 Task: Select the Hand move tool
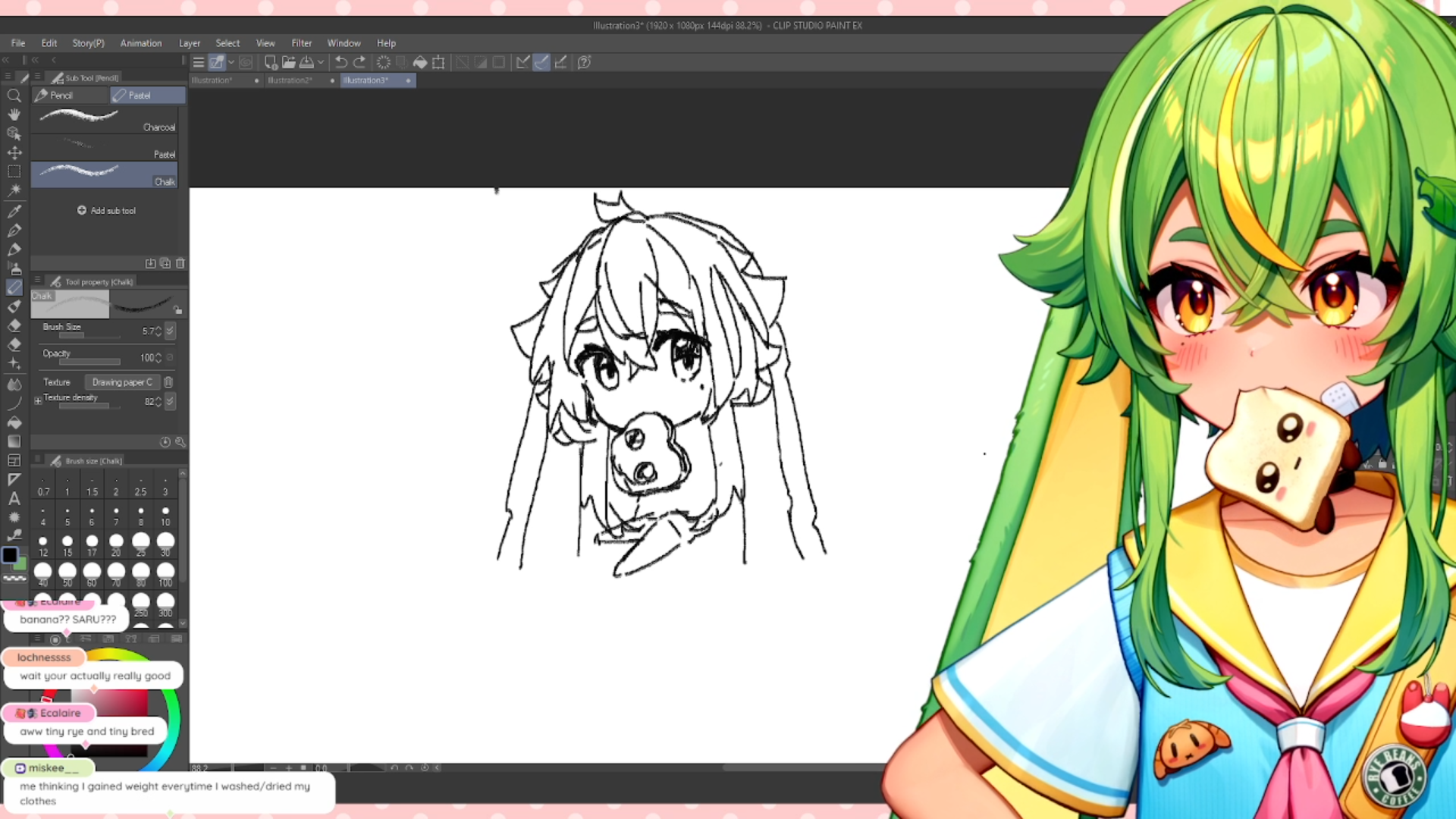[14, 115]
